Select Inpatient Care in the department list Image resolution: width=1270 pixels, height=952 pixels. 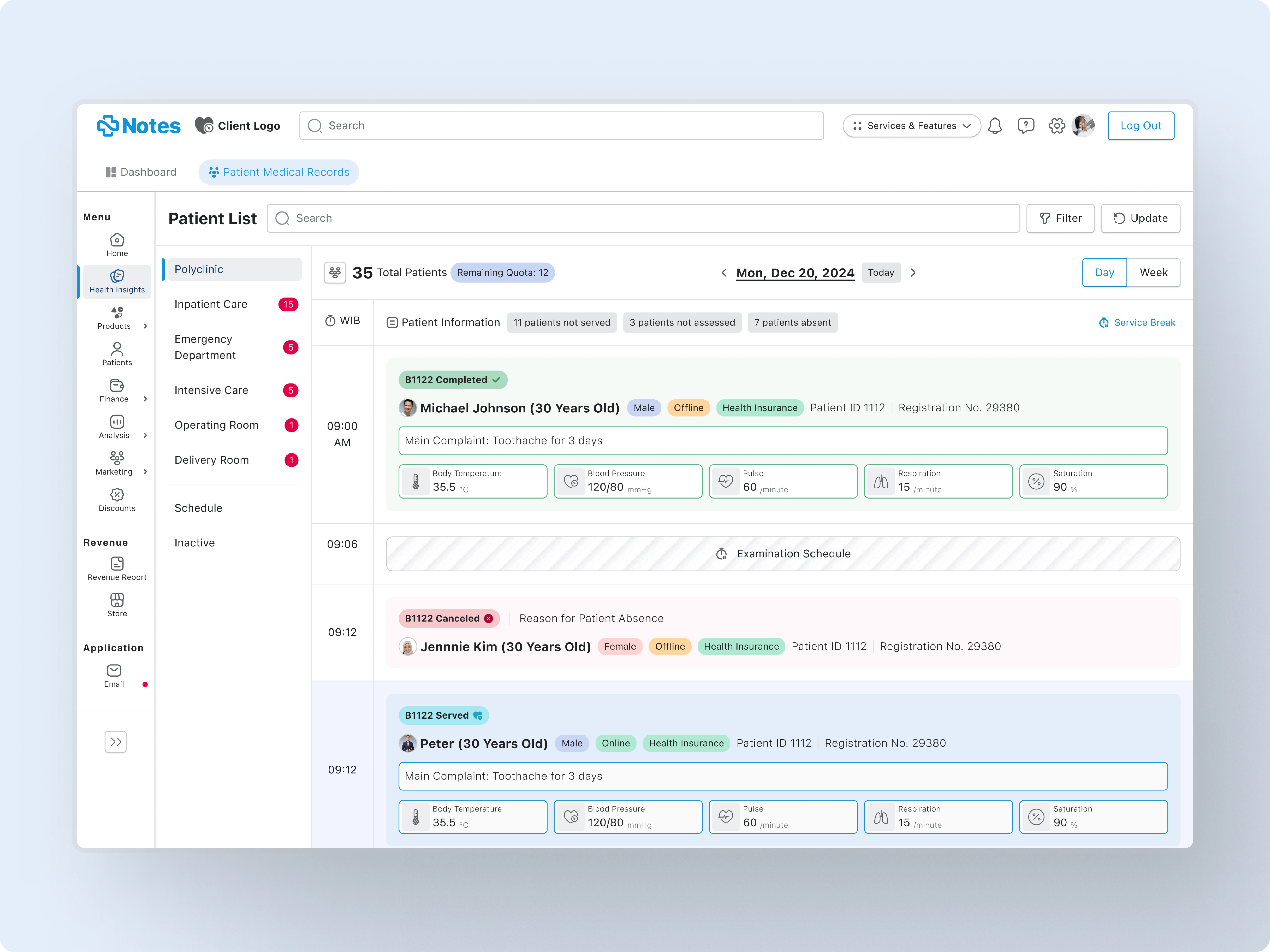211,304
